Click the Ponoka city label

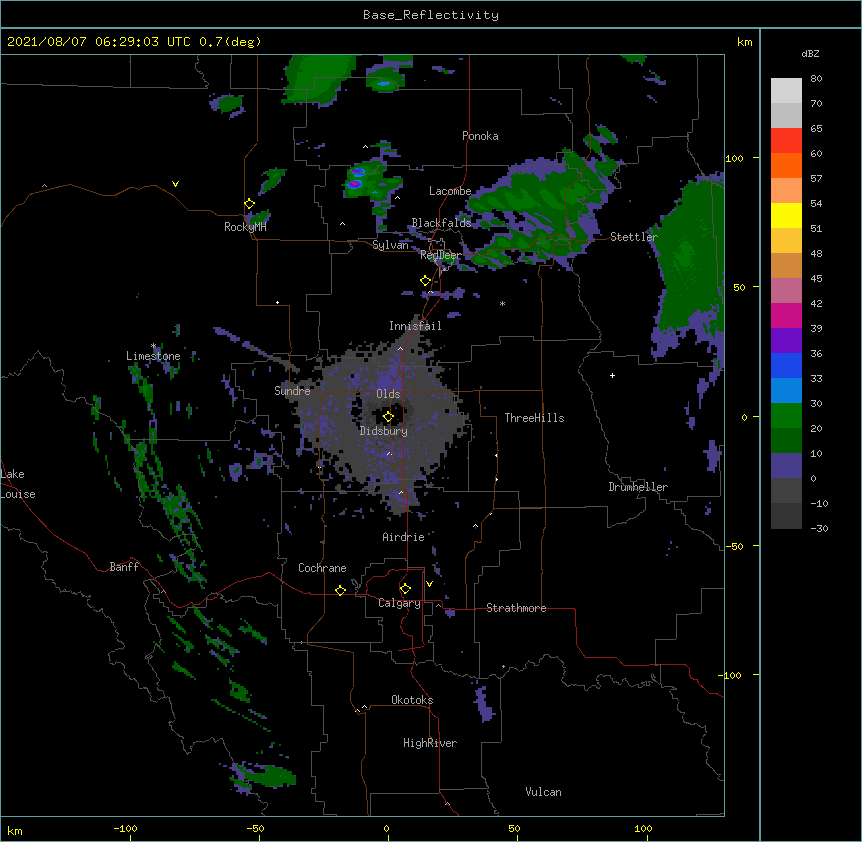click(480, 136)
